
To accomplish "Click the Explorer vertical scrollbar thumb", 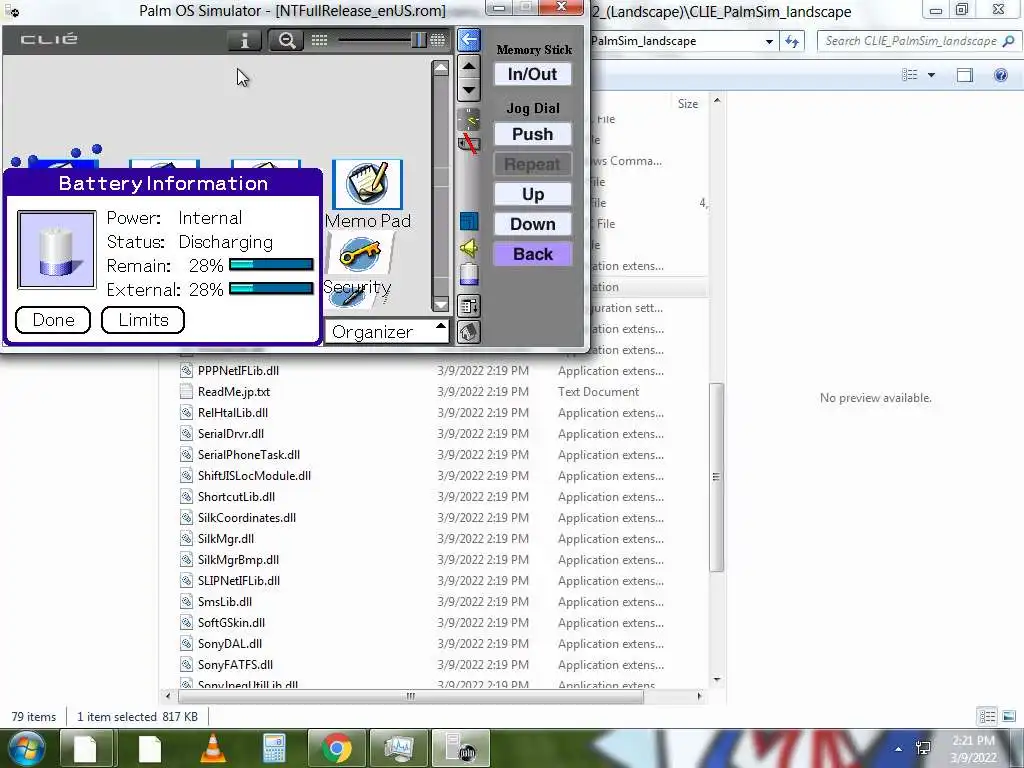I will [716, 477].
